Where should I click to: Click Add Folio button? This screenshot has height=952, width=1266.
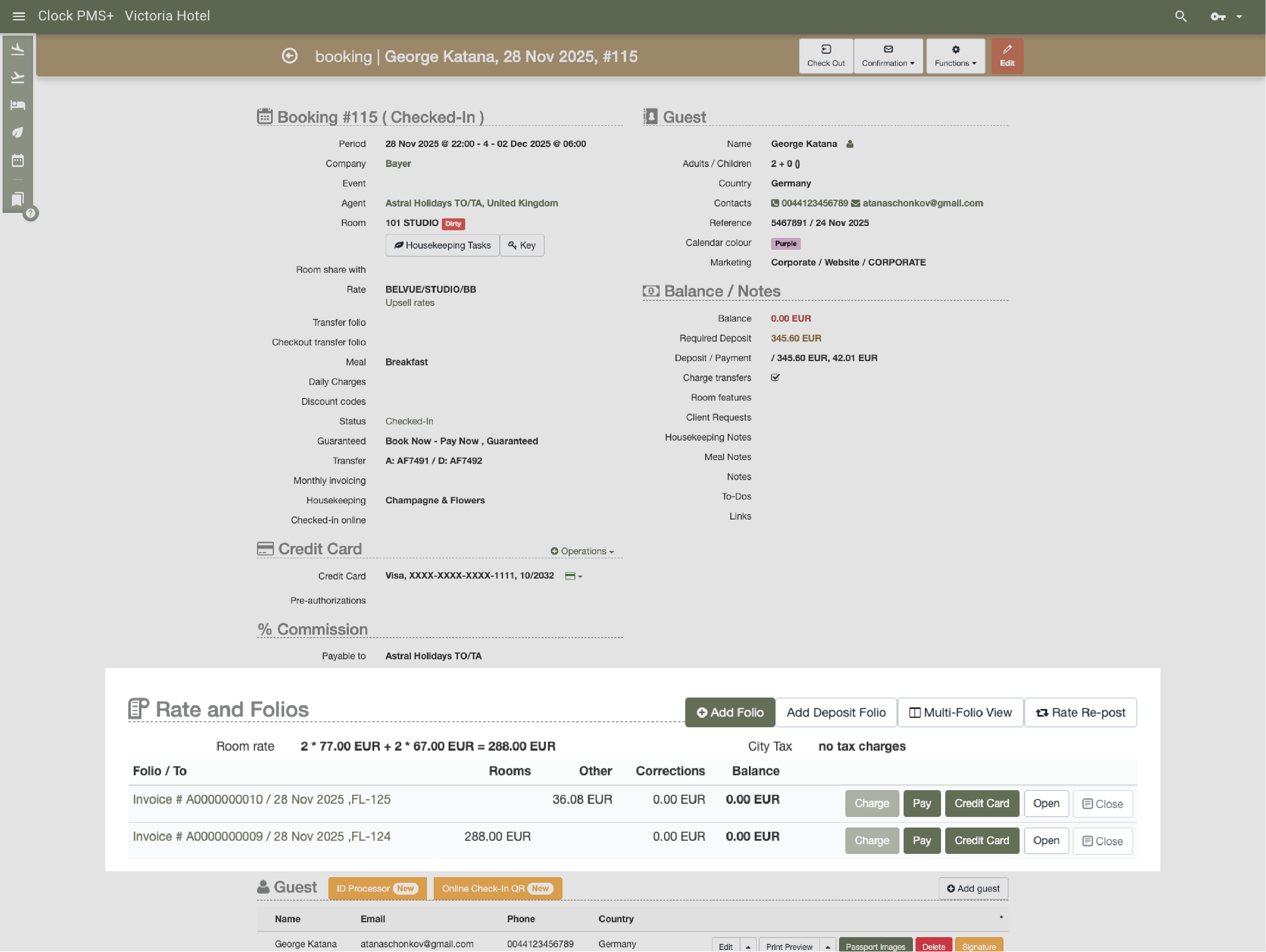(x=729, y=712)
